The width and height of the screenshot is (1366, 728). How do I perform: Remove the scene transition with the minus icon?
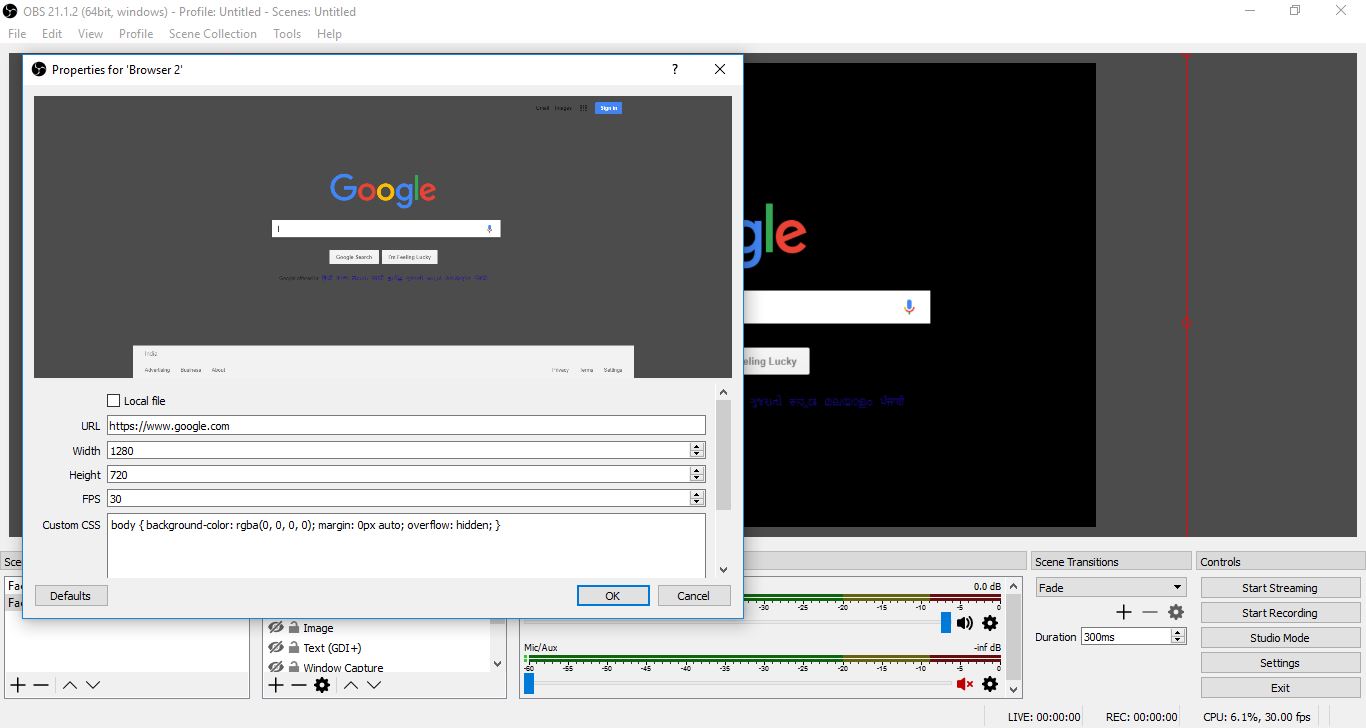click(1150, 612)
